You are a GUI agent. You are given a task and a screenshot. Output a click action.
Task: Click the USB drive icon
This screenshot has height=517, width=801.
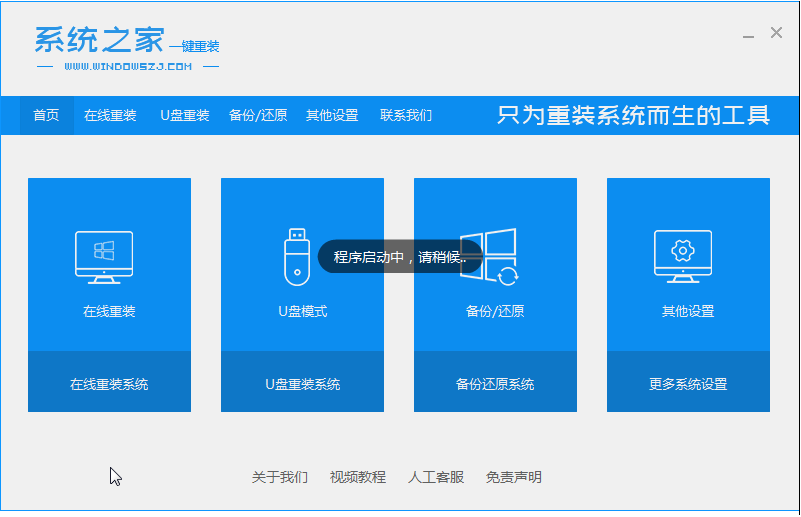[x=297, y=257]
